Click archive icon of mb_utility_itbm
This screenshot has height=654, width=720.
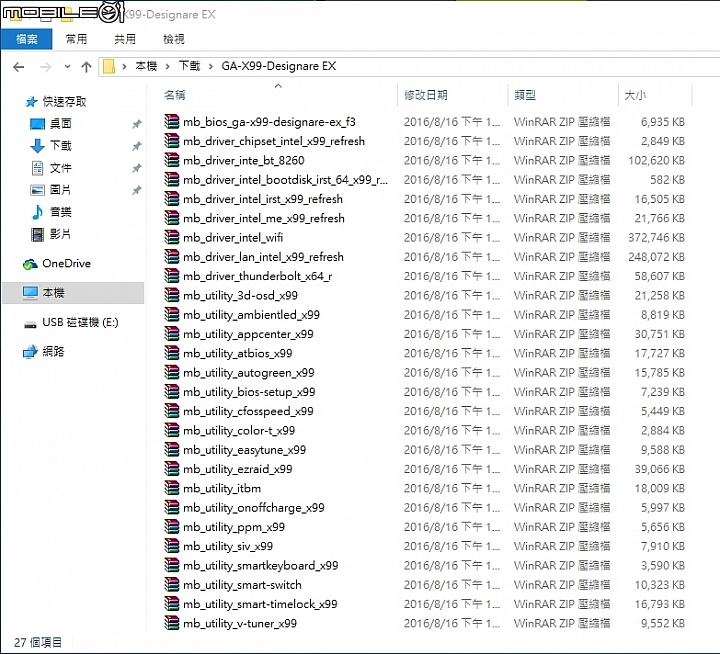(x=172, y=488)
